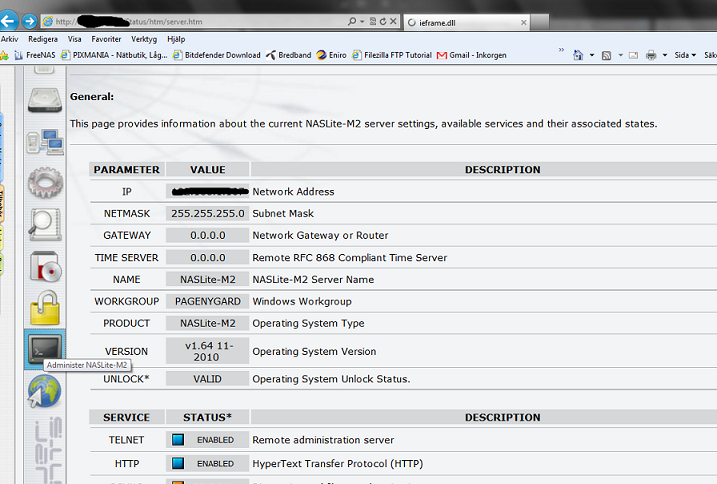Open the Sida dropdown menu
Image resolution: width=717 pixels, height=484 pixels.
coord(685,55)
